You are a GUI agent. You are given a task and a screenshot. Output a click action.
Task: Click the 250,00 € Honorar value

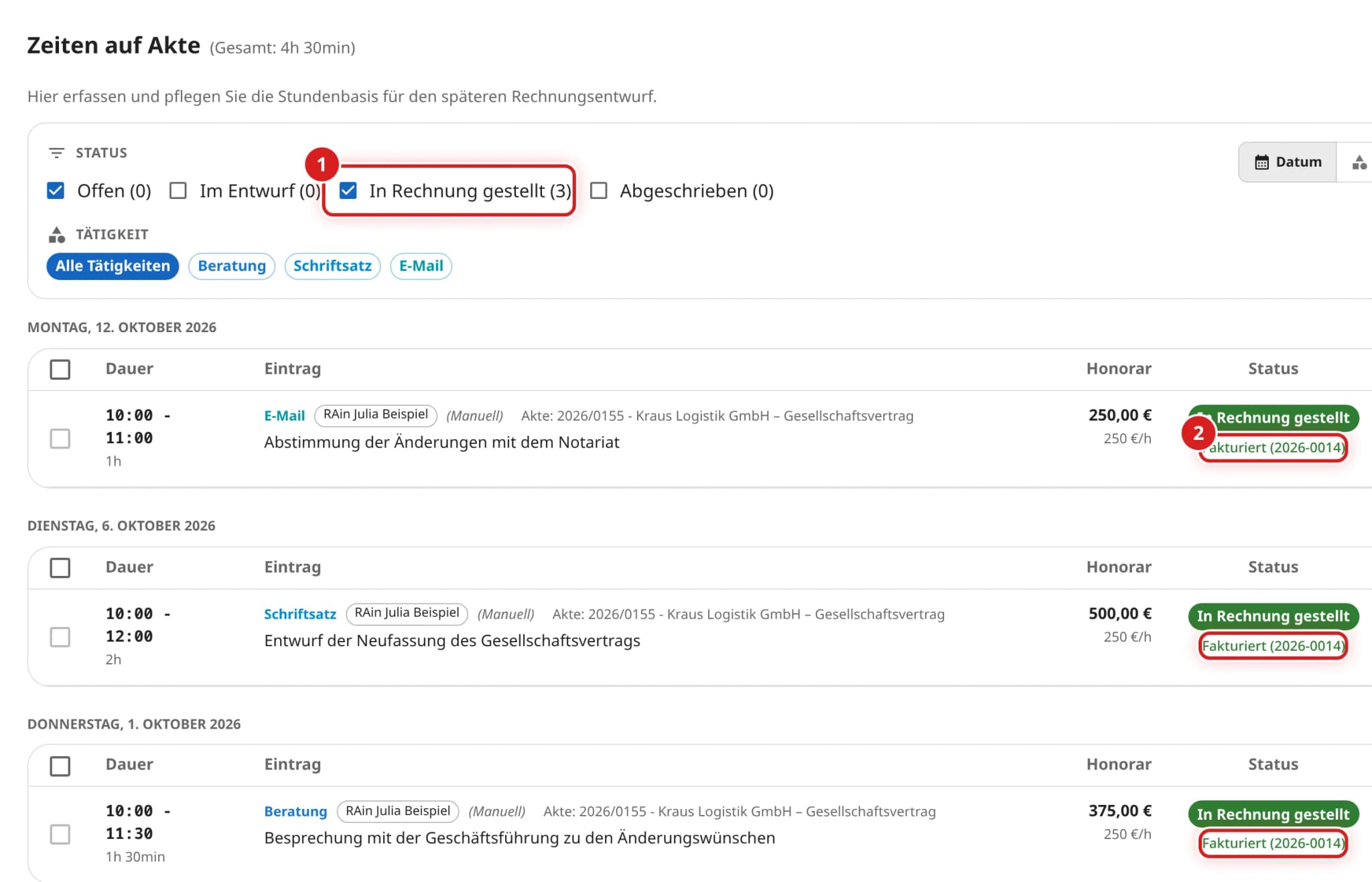1120,415
